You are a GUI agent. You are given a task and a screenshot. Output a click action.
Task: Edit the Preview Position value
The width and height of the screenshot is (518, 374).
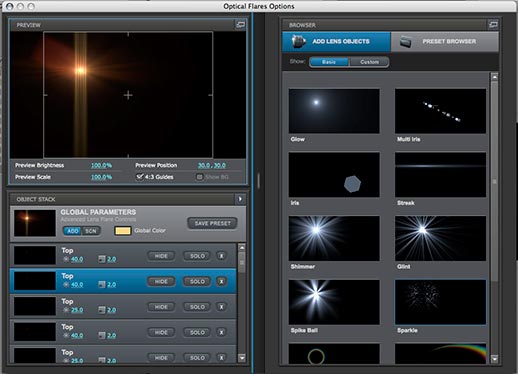pyautogui.click(x=211, y=165)
